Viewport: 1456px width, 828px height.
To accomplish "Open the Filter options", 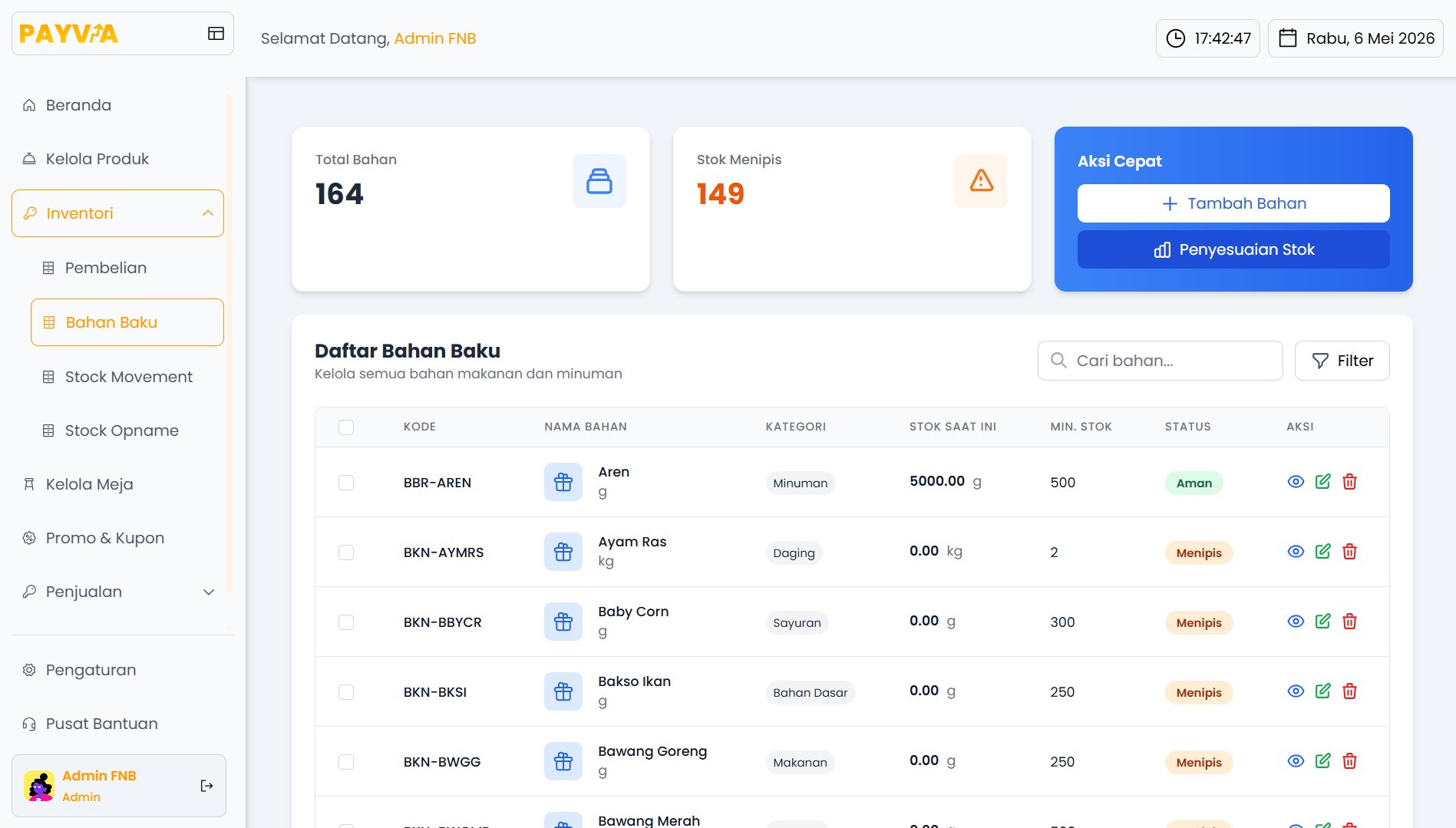I will [1342, 361].
